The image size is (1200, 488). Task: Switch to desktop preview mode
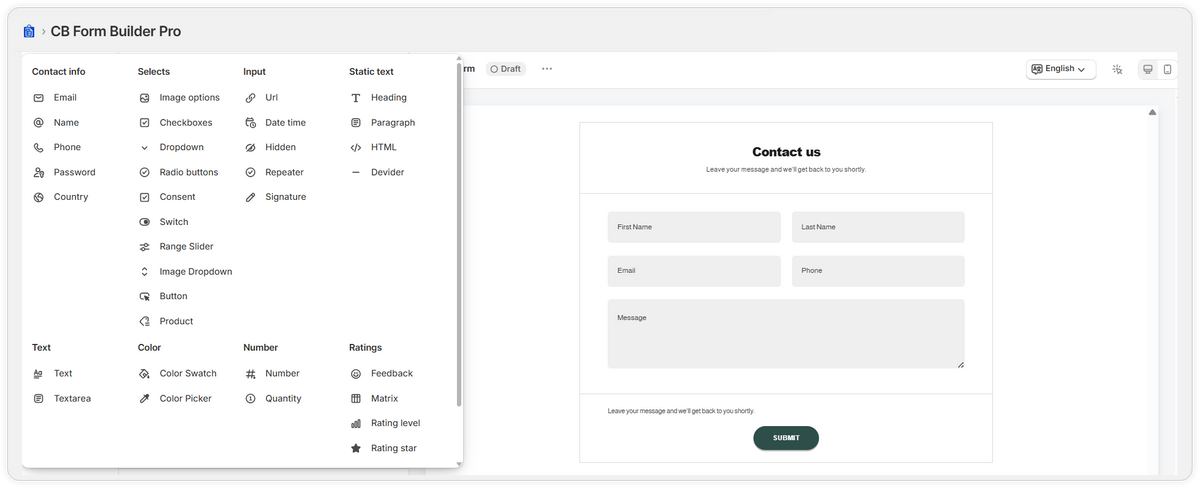point(1148,69)
